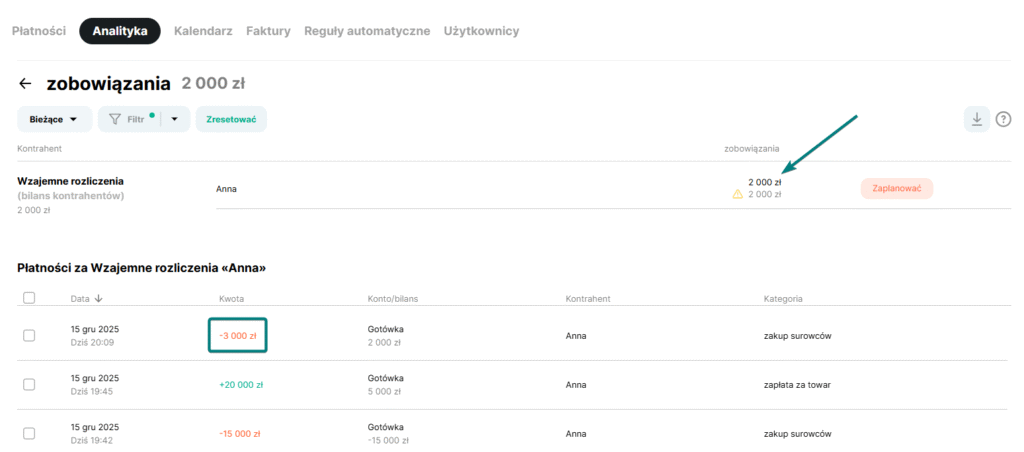The width and height of the screenshot is (1024, 452).
Task: Tick the checkbox for the -15 000 zł payment
Action: tap(29, 434)
